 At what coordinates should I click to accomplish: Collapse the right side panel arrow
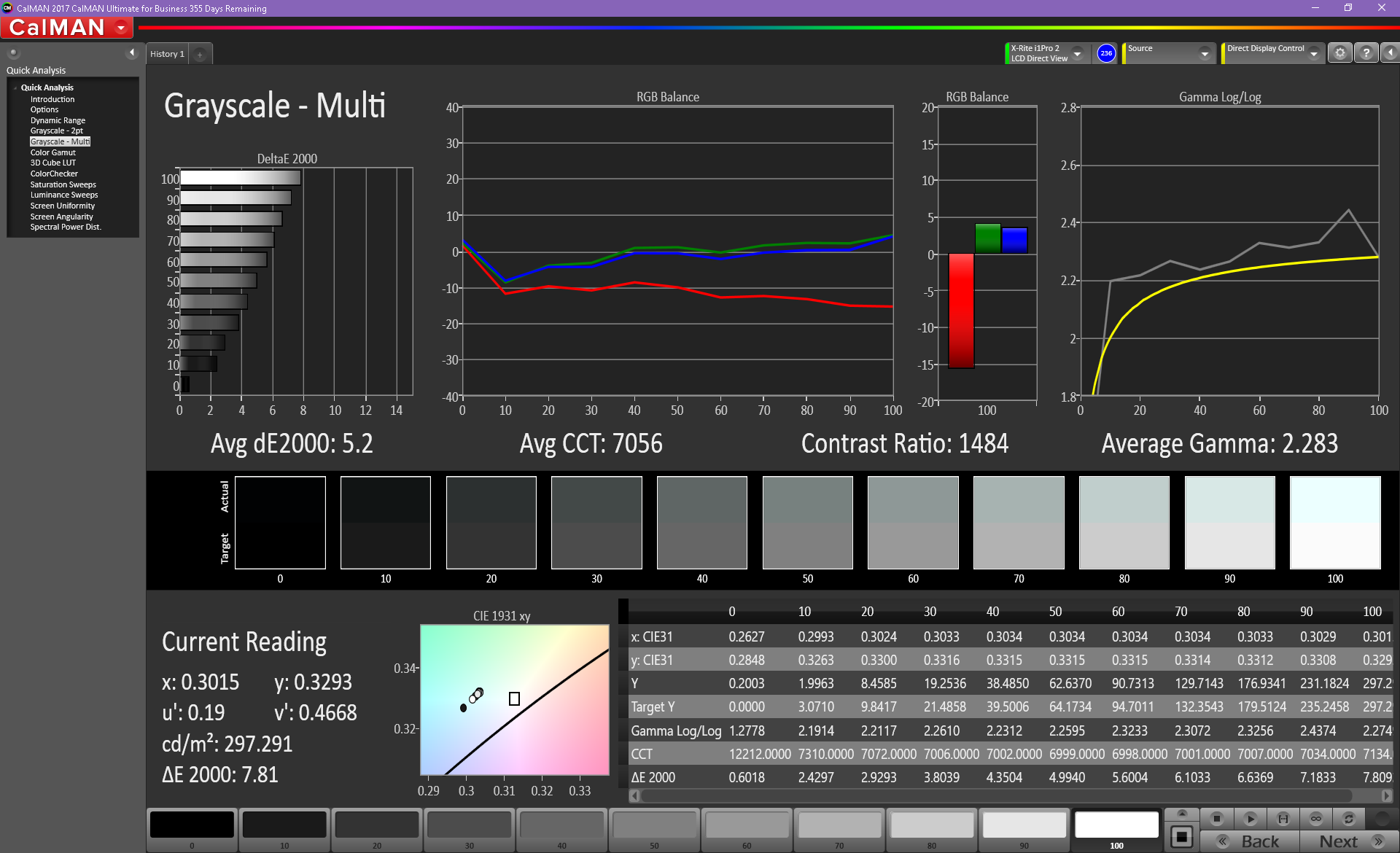1390,53
